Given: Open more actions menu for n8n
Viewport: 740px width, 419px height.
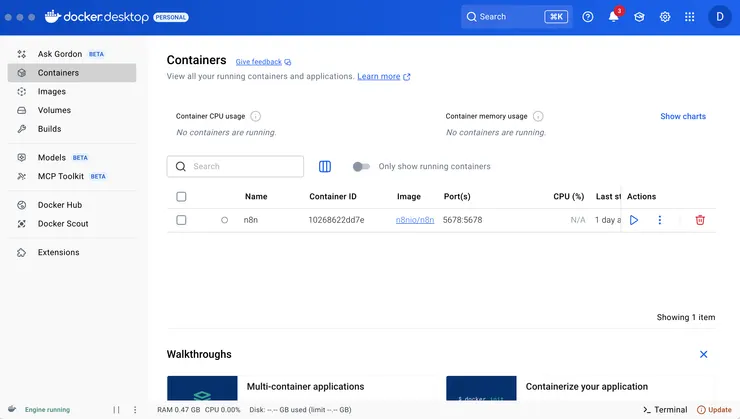Looking at the screenshot, I should (659, 220).
